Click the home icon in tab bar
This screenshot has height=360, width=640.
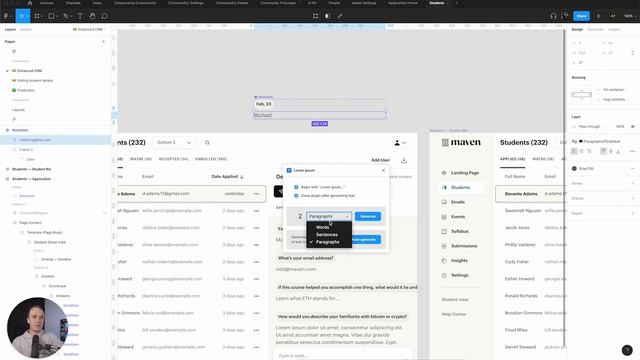[x=29, y=3]
